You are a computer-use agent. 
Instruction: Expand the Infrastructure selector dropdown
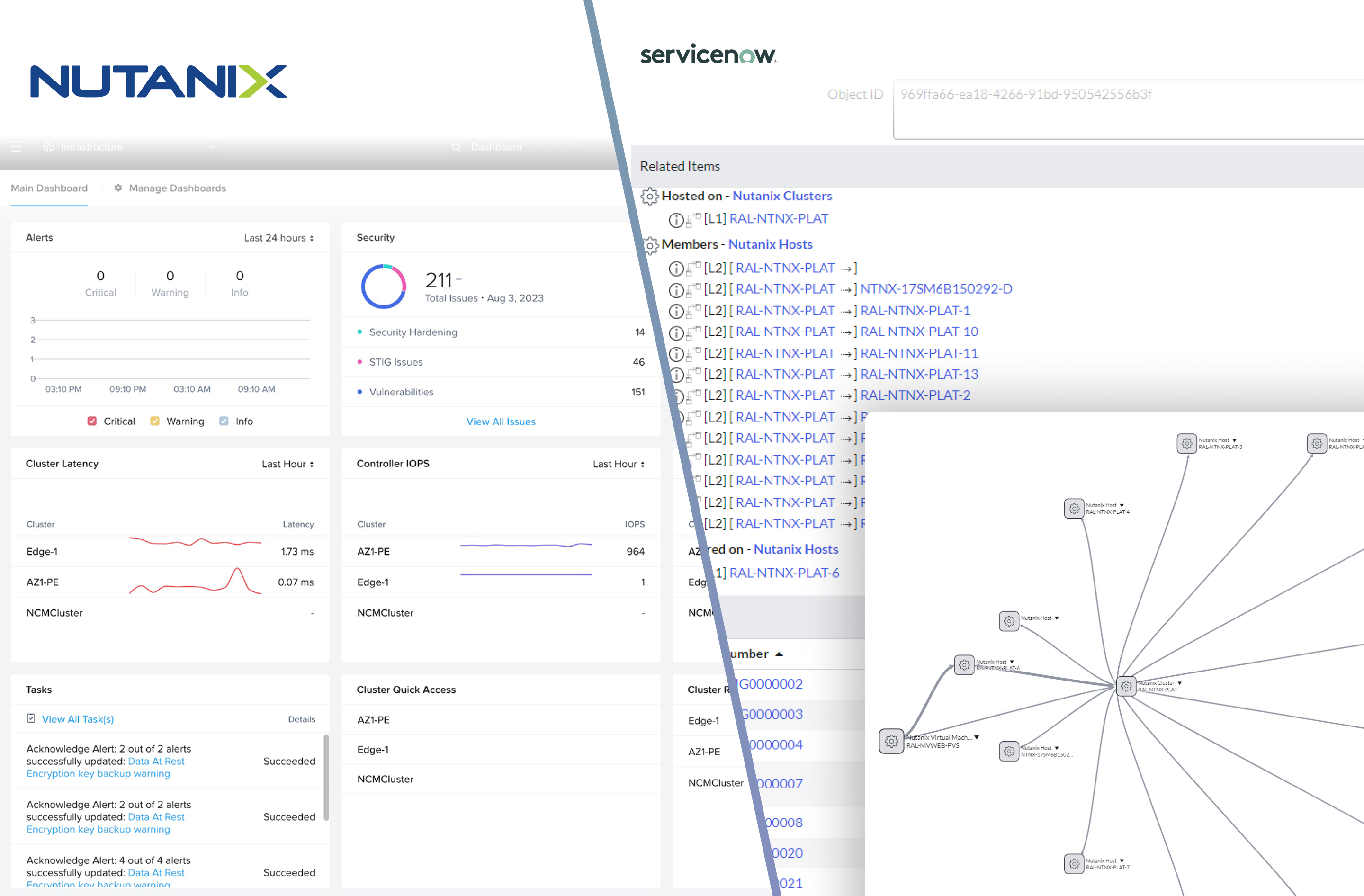(213, 147)
